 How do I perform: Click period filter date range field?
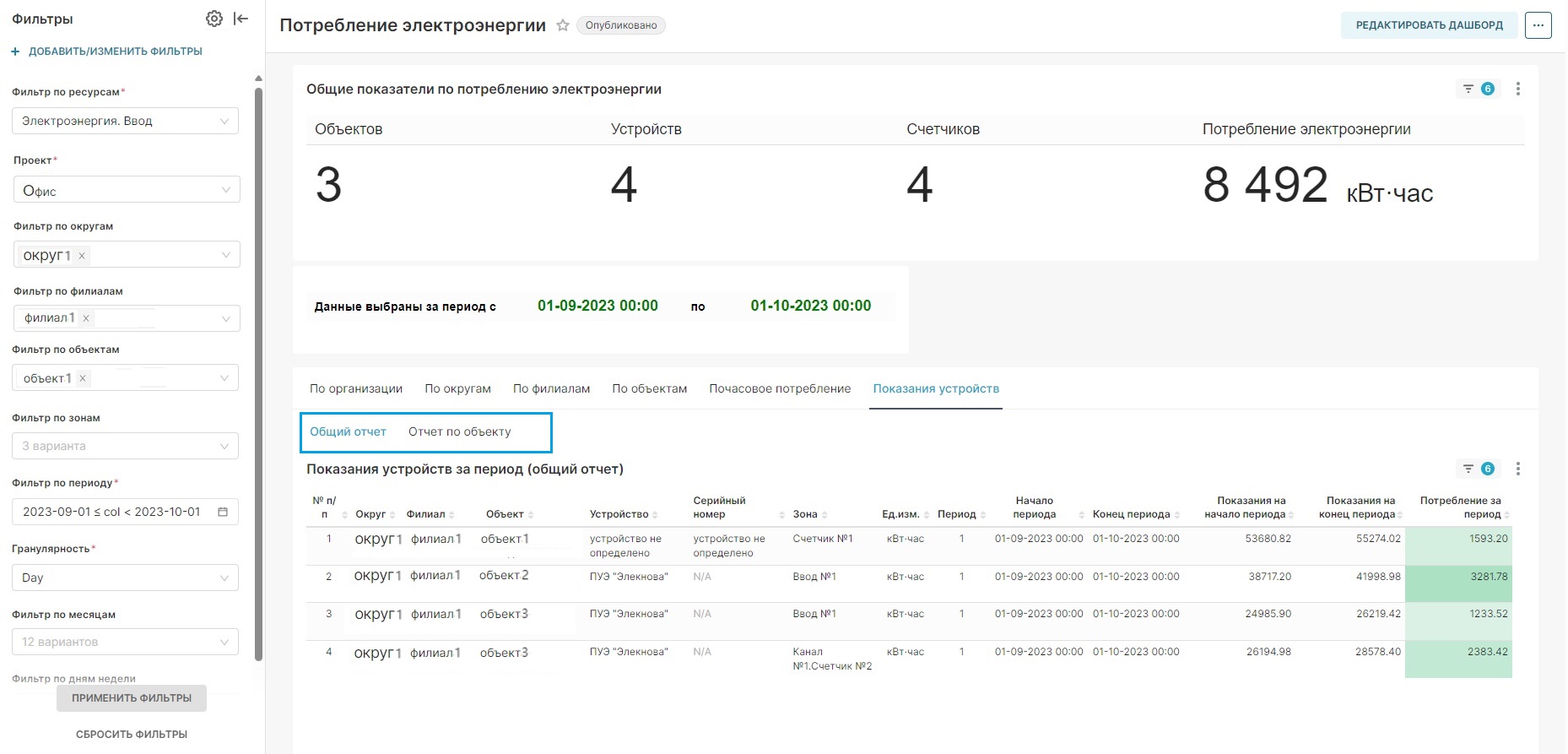(125, 512)
